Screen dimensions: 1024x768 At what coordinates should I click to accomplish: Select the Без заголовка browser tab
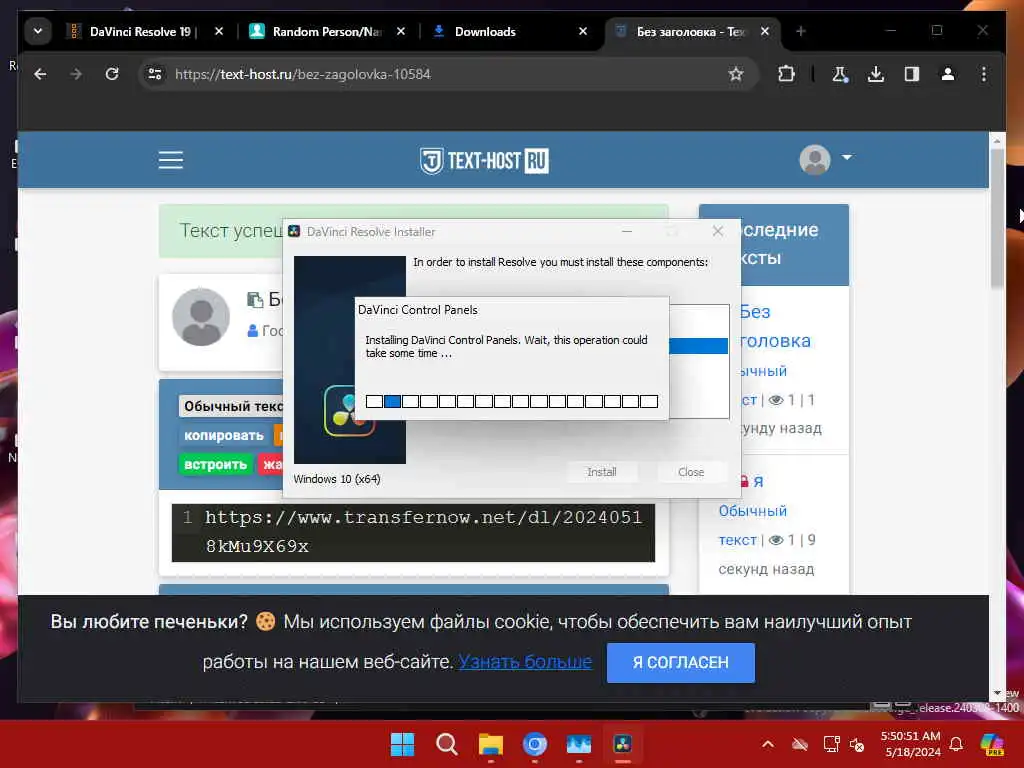click(x=682, y=31)
